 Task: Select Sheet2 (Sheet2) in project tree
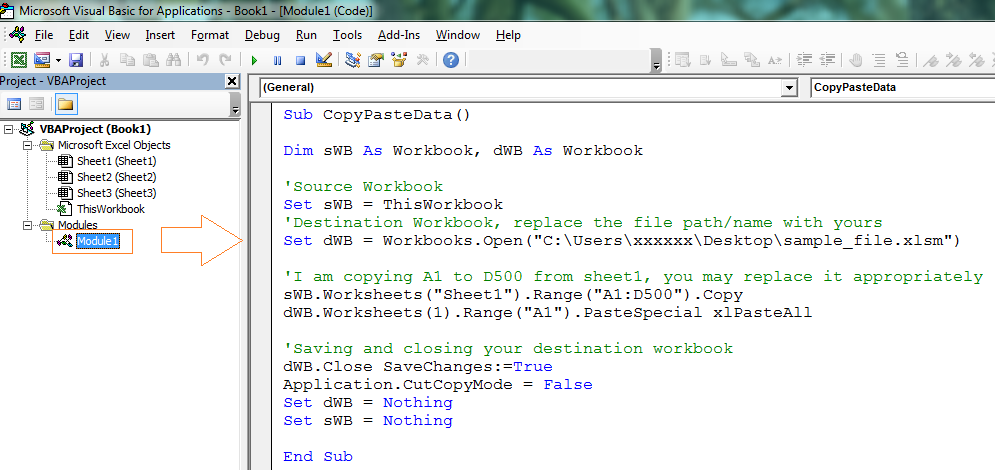(117, 177)
